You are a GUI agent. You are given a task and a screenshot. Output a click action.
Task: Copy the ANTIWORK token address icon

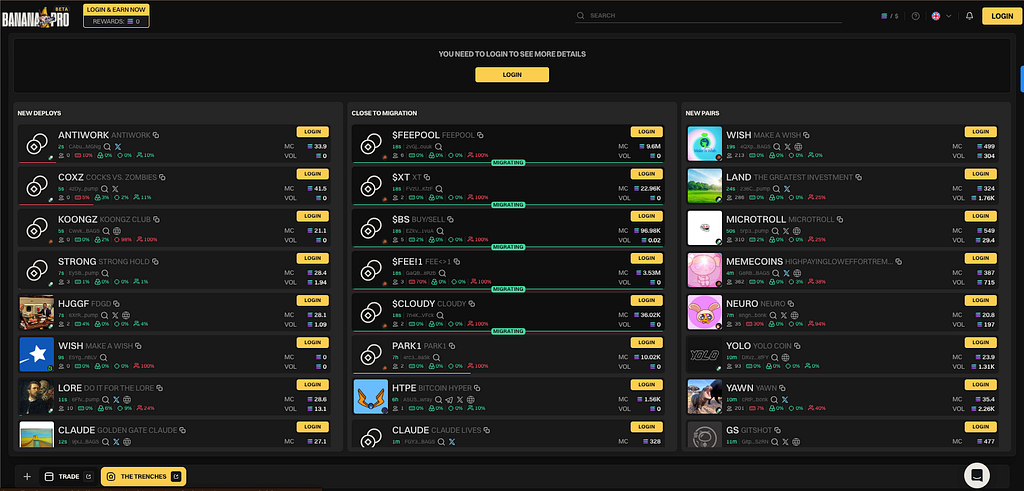[156, 135]
